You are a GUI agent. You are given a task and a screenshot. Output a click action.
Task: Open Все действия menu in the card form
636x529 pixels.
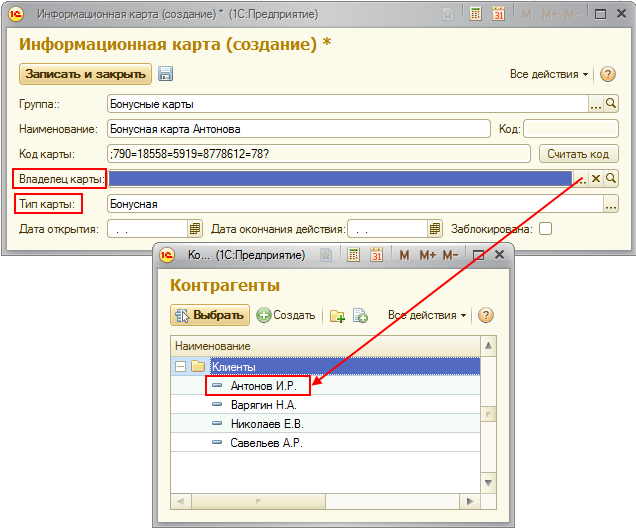point(549,74)
